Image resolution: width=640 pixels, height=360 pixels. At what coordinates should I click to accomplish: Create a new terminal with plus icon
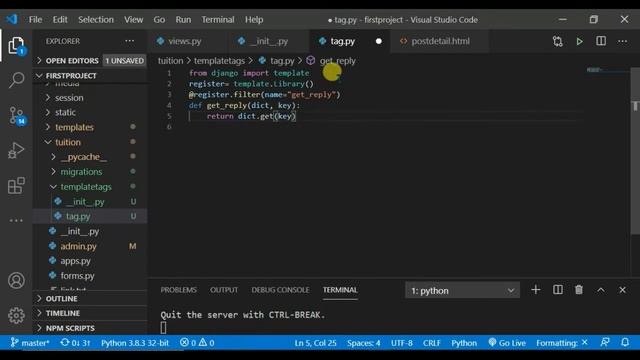coord(536,290)
